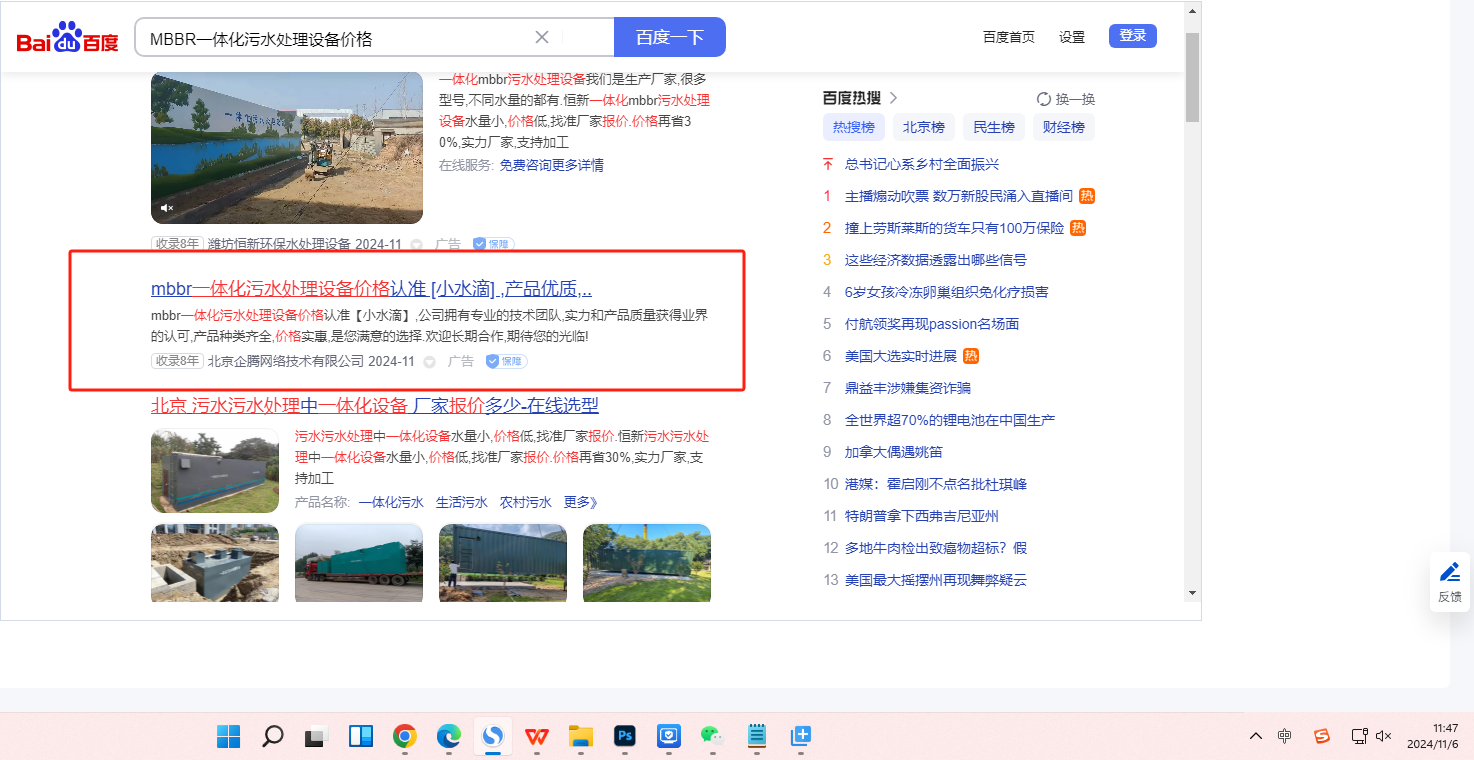Click the page vertical scrollbar thumb
Screen dimensions: 1474x760
(1192, 75)
